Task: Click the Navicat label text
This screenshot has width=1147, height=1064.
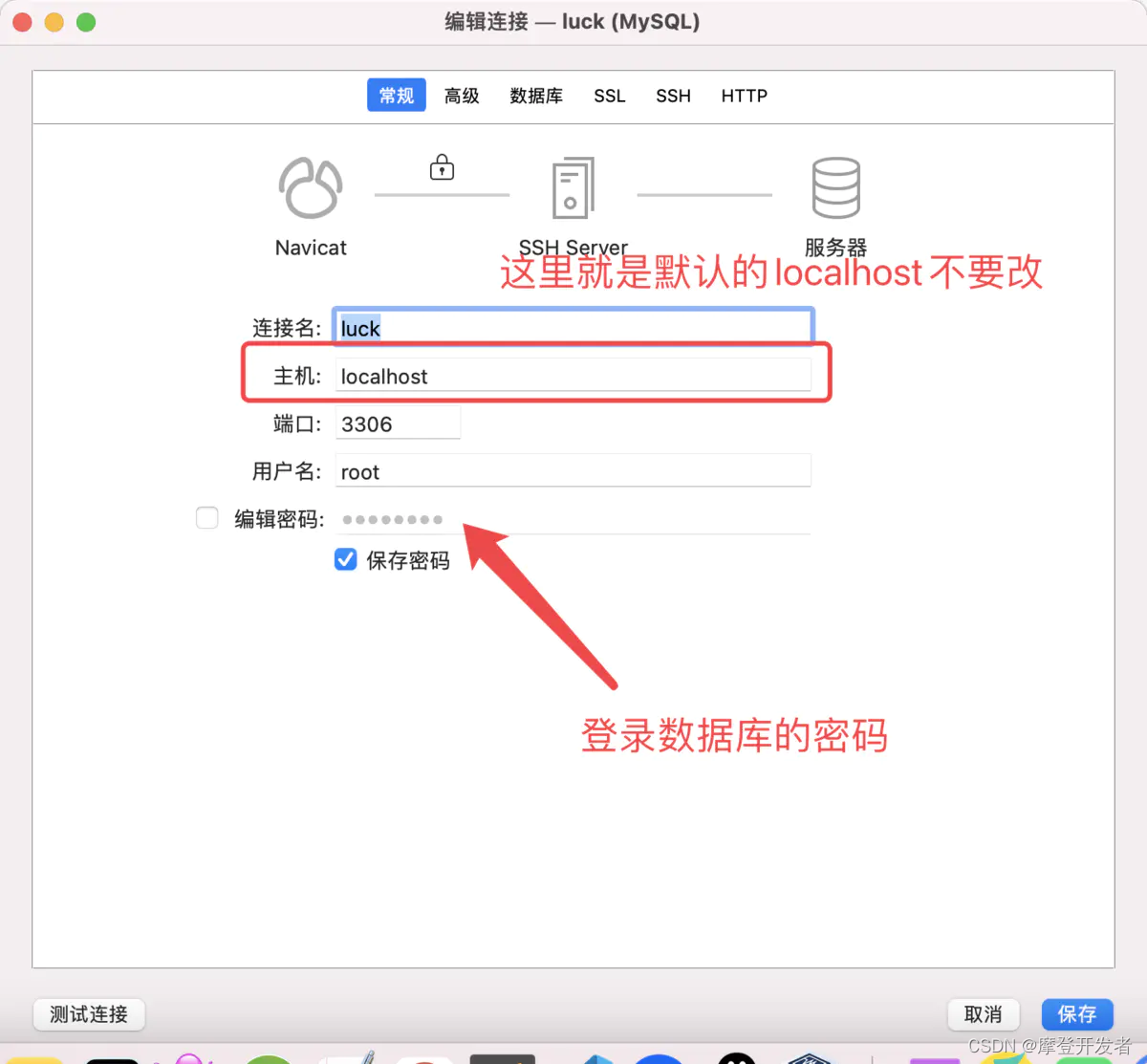Action: [311, 248]
